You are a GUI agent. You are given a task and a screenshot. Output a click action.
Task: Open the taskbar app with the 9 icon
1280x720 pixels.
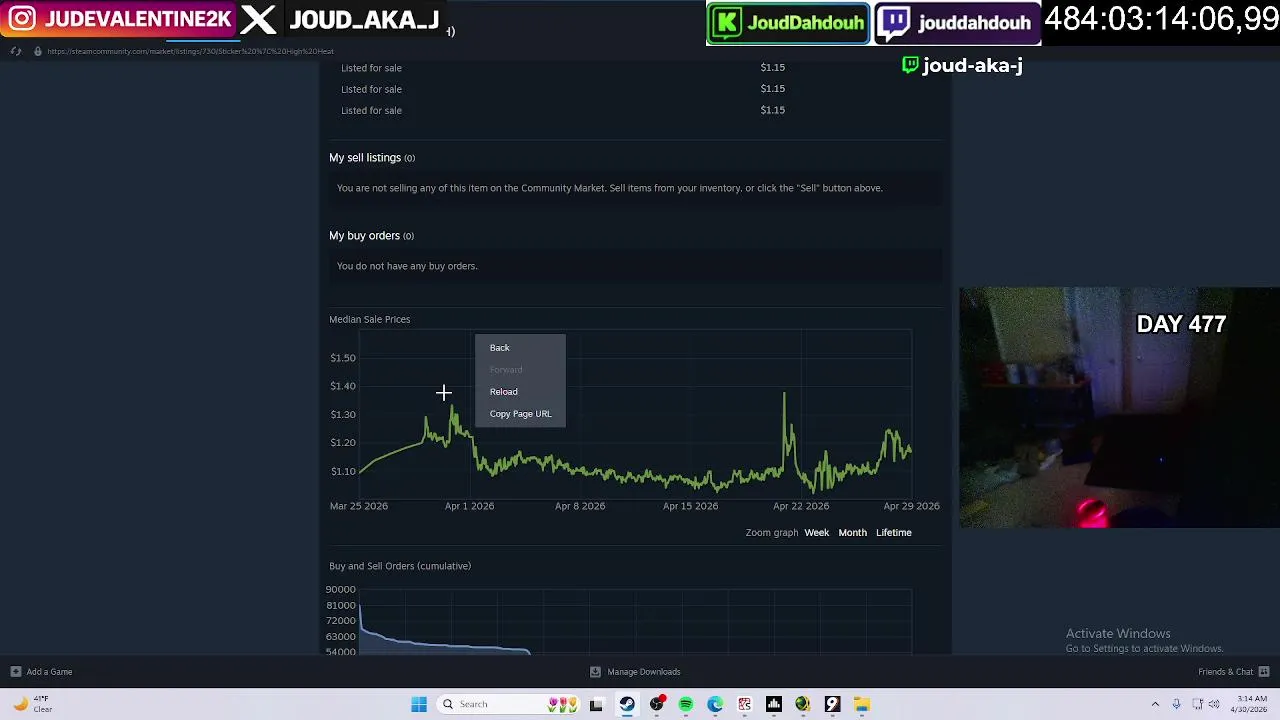click(832, 704)
